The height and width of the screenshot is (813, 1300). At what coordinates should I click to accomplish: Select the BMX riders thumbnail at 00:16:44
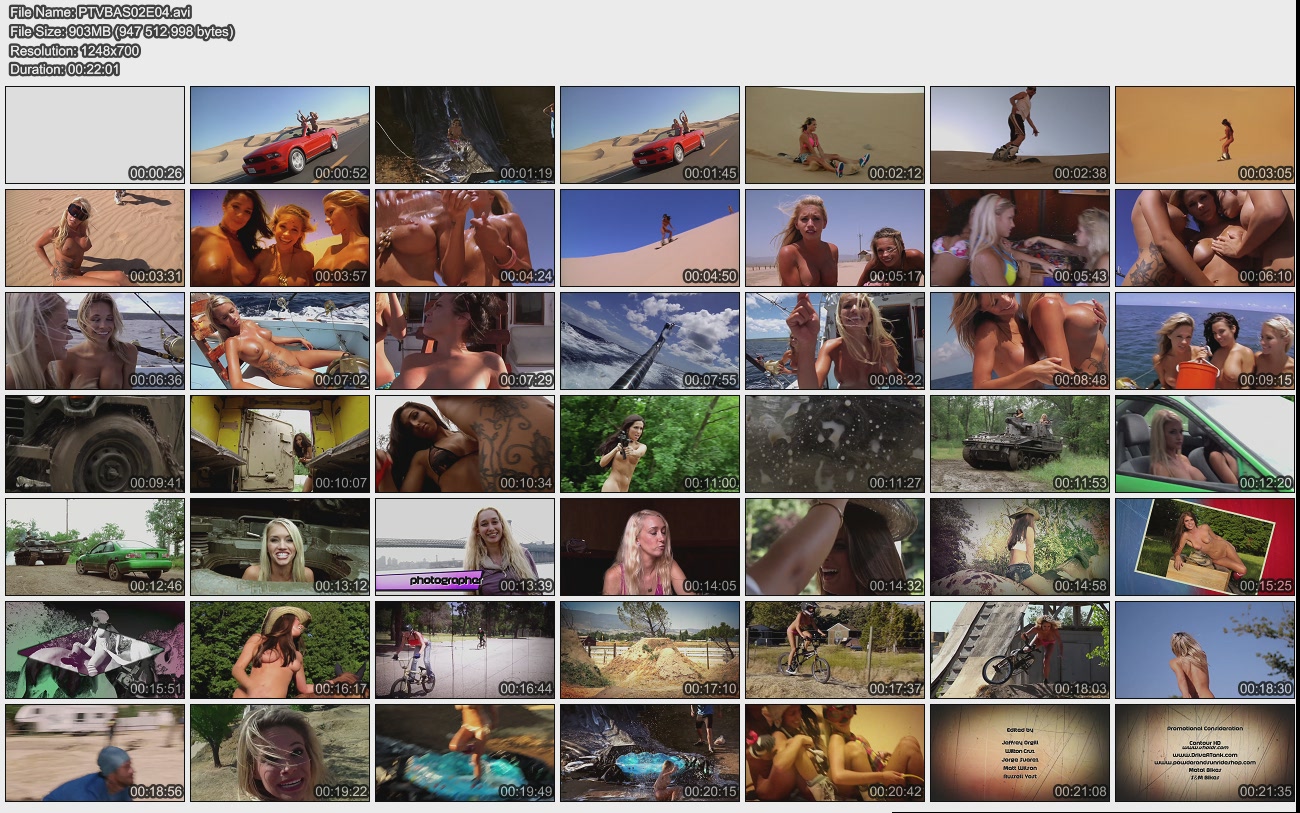click(465, 650)
